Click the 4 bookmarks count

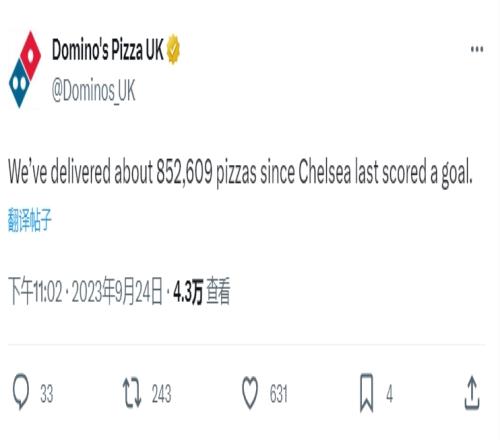click(389, 394)
